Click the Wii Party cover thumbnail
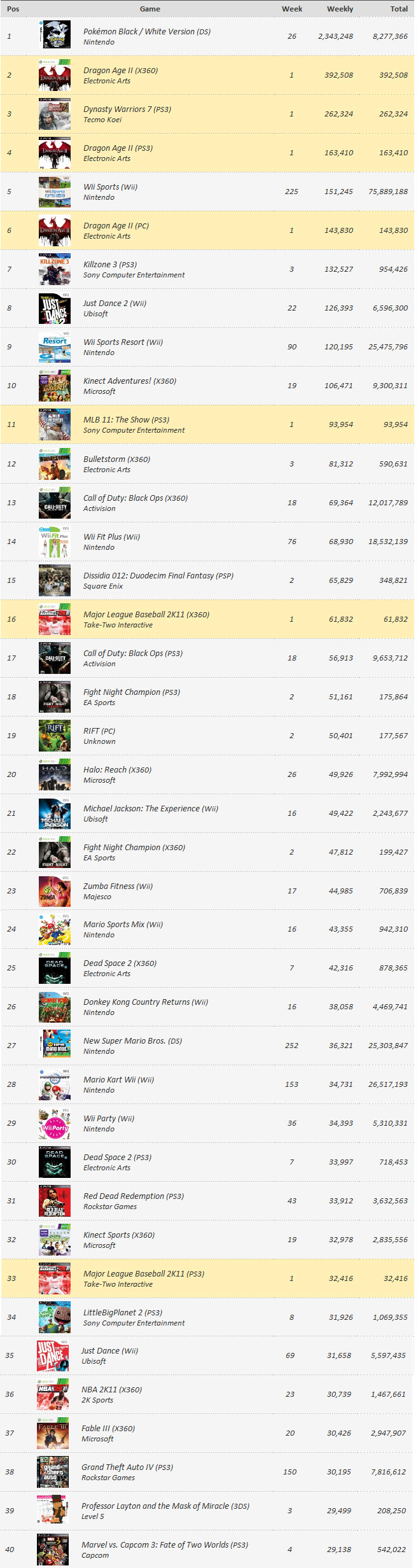The height and width of the screenshot is (1568, 418). pyautogui.click(x=55, y=1123)
